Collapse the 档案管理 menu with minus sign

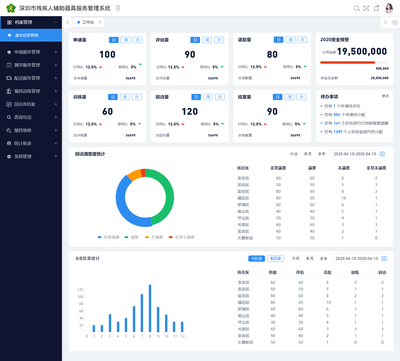click(56, 22)
